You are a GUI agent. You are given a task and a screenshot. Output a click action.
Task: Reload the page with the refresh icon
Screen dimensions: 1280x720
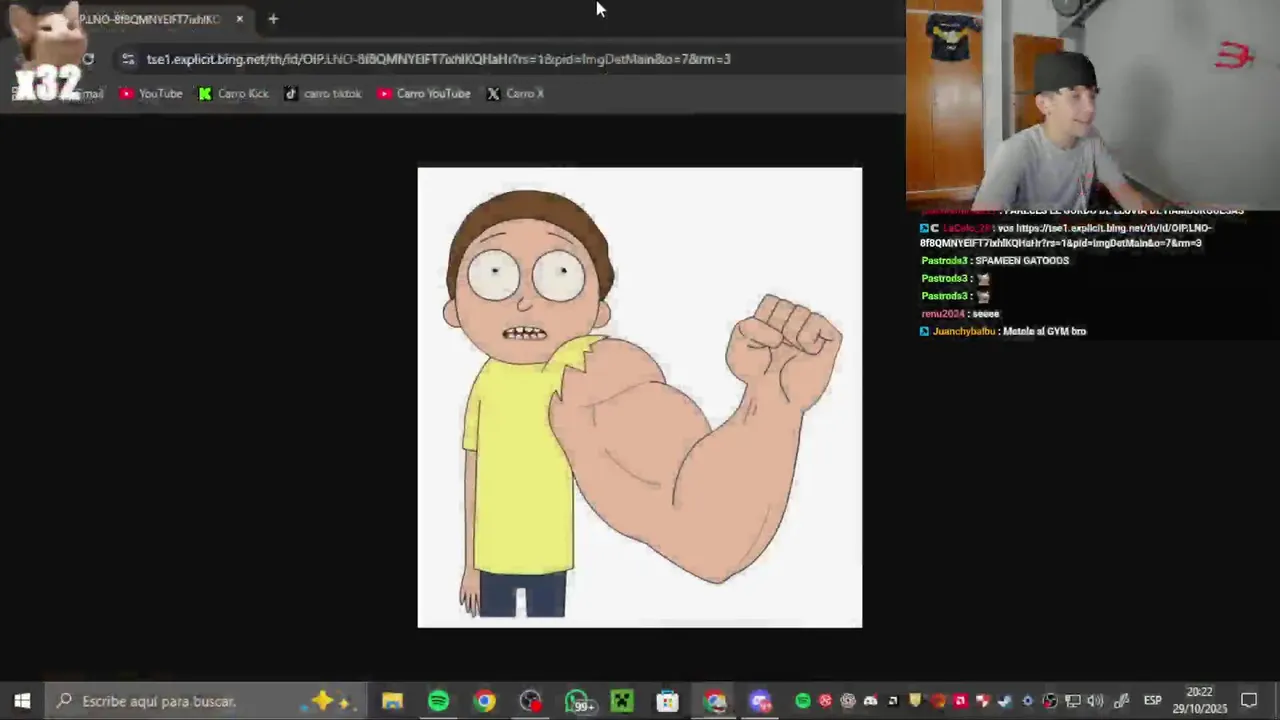pos(88,59)
